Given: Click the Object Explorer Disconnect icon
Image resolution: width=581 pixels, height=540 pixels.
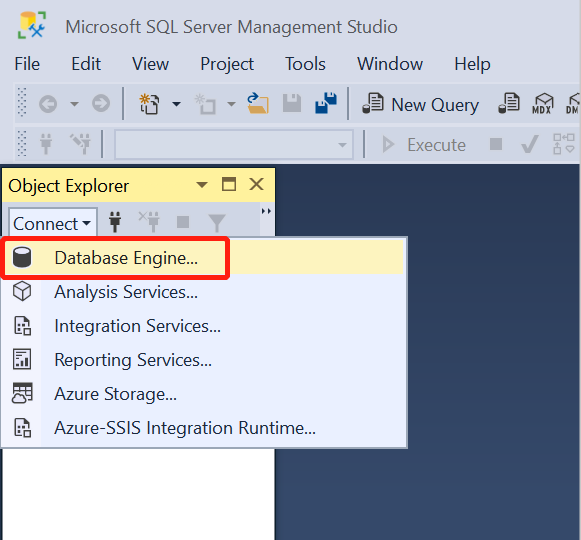Looking at the screenshot, I should click(149, 221).
